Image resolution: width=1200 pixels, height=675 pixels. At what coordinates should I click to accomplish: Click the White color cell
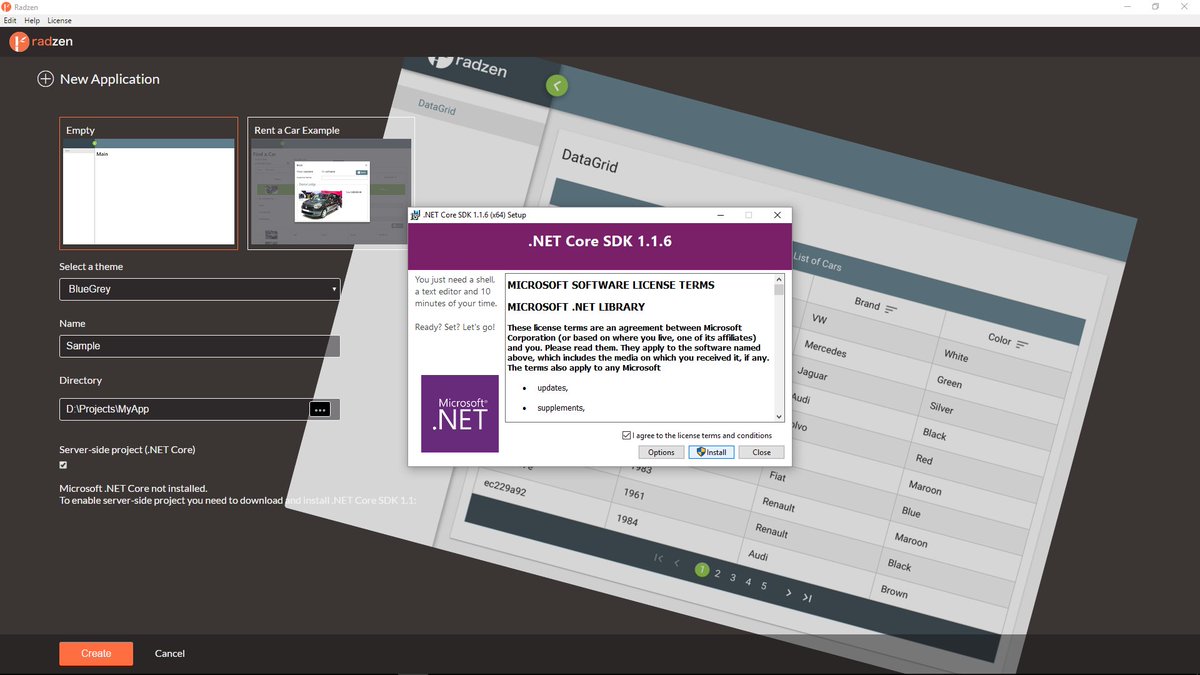[x=956, y=355]
